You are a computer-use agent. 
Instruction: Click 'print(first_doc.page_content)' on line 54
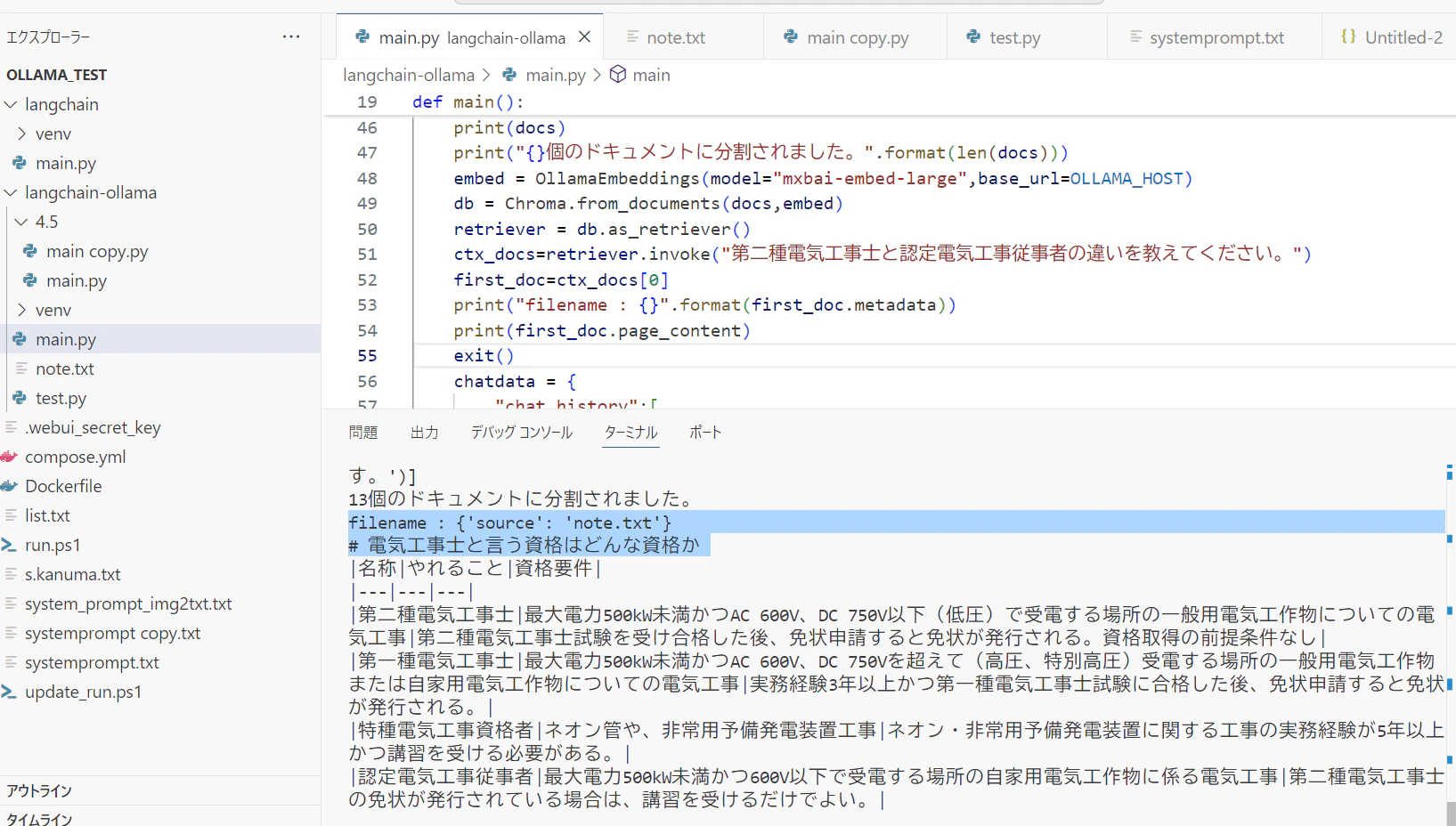602,331
